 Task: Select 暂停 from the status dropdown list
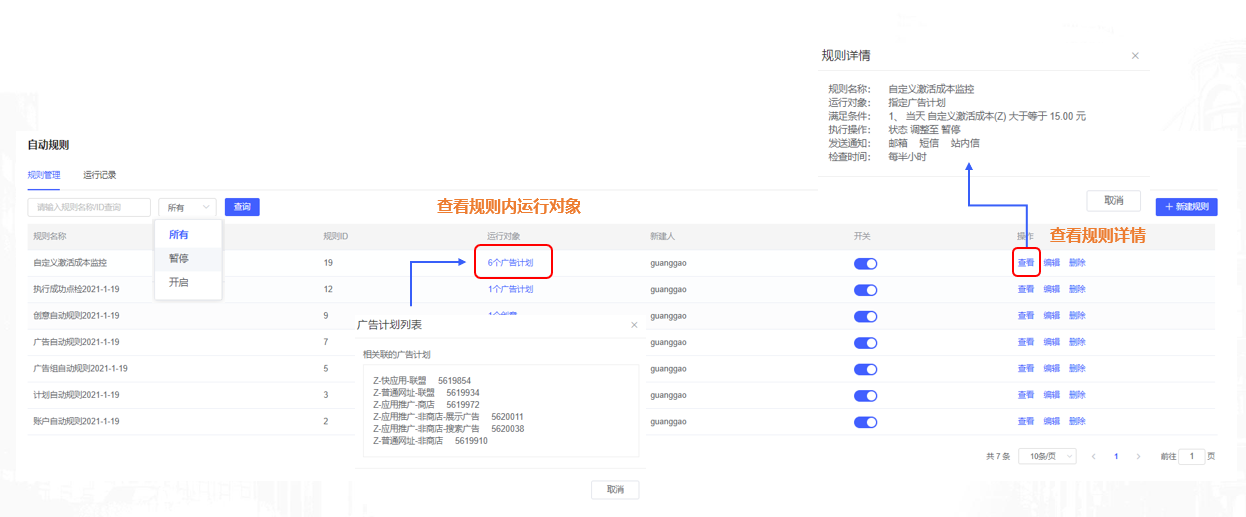click(179, 258)
